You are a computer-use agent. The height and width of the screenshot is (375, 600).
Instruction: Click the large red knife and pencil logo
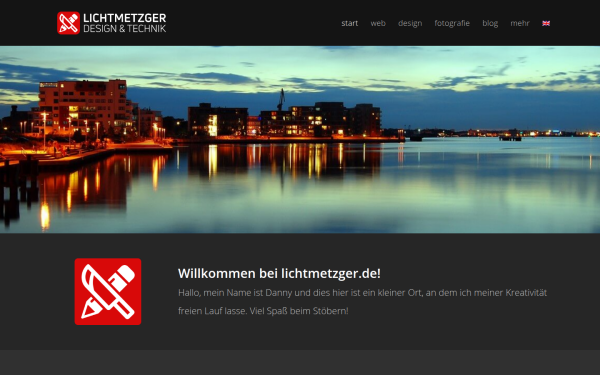[108, 292]
